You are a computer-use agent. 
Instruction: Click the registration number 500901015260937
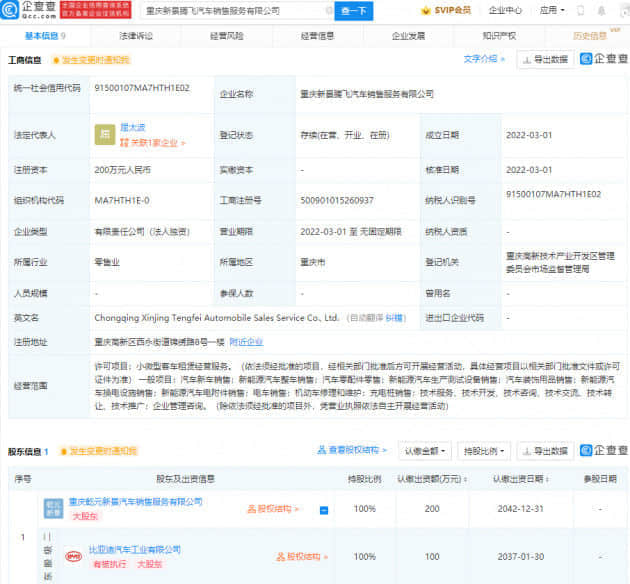click(337, 200)
